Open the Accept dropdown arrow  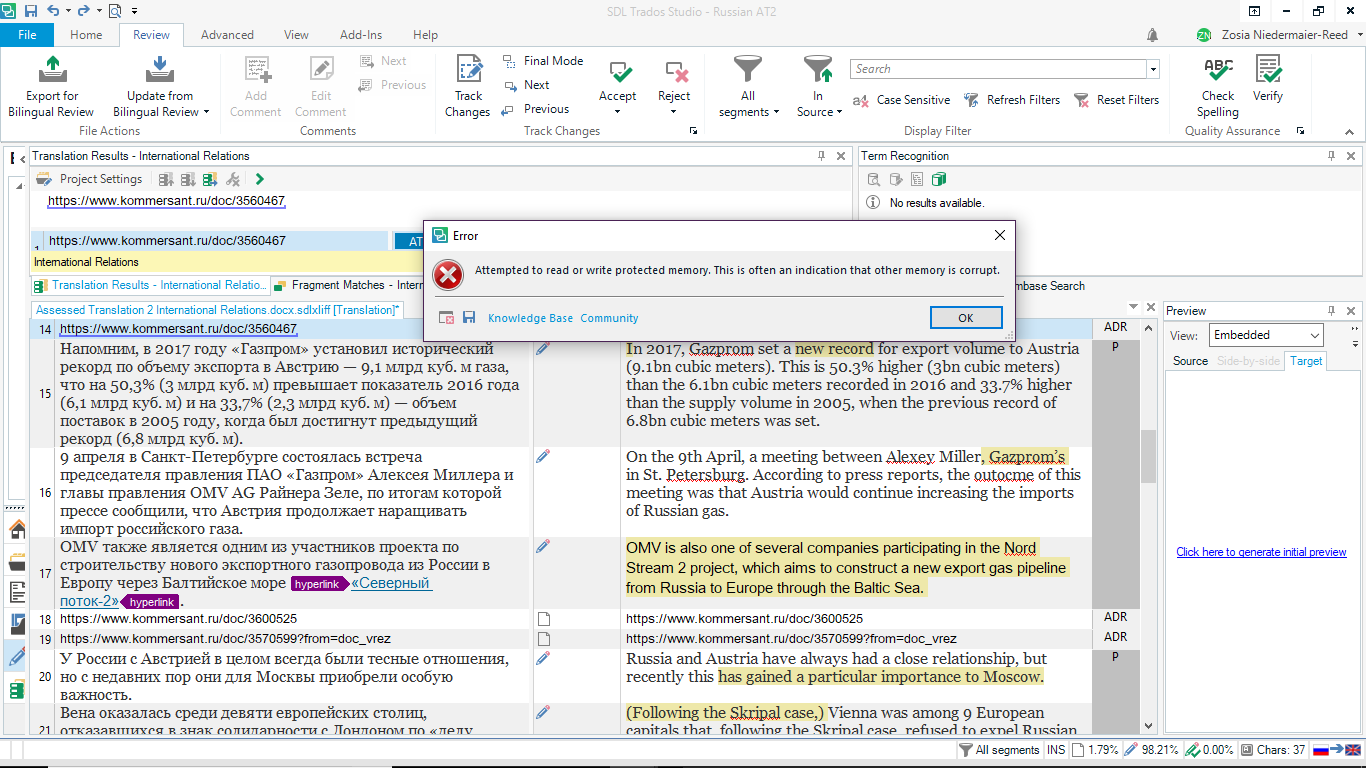pos(618,111)
